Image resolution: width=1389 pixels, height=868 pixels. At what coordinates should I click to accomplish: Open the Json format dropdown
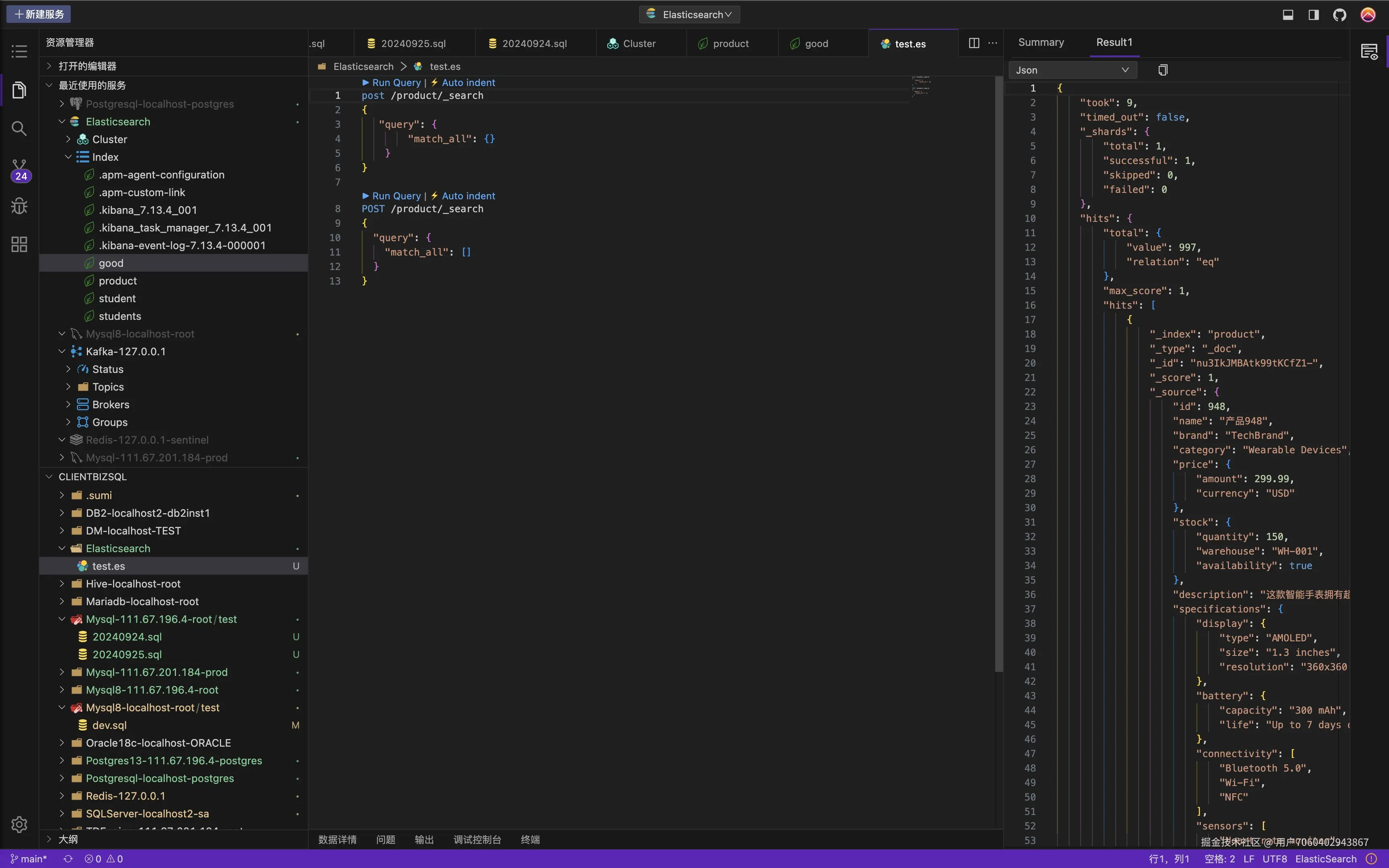pyautogui.click(x=1071, y=70)
